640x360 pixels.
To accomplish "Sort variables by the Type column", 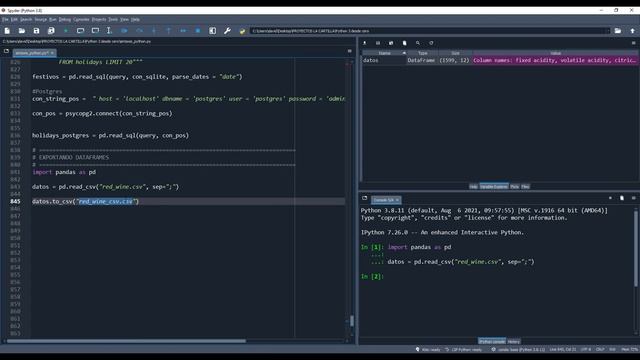I will click(x=422, y=53).
